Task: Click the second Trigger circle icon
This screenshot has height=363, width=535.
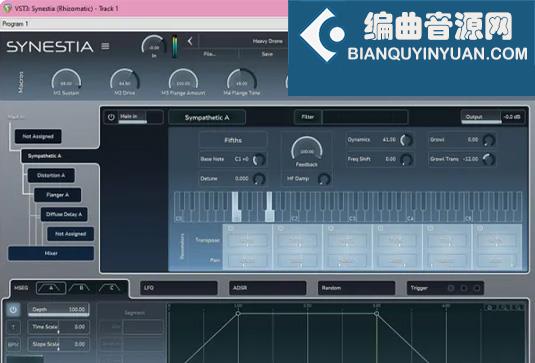Action: 464,288
